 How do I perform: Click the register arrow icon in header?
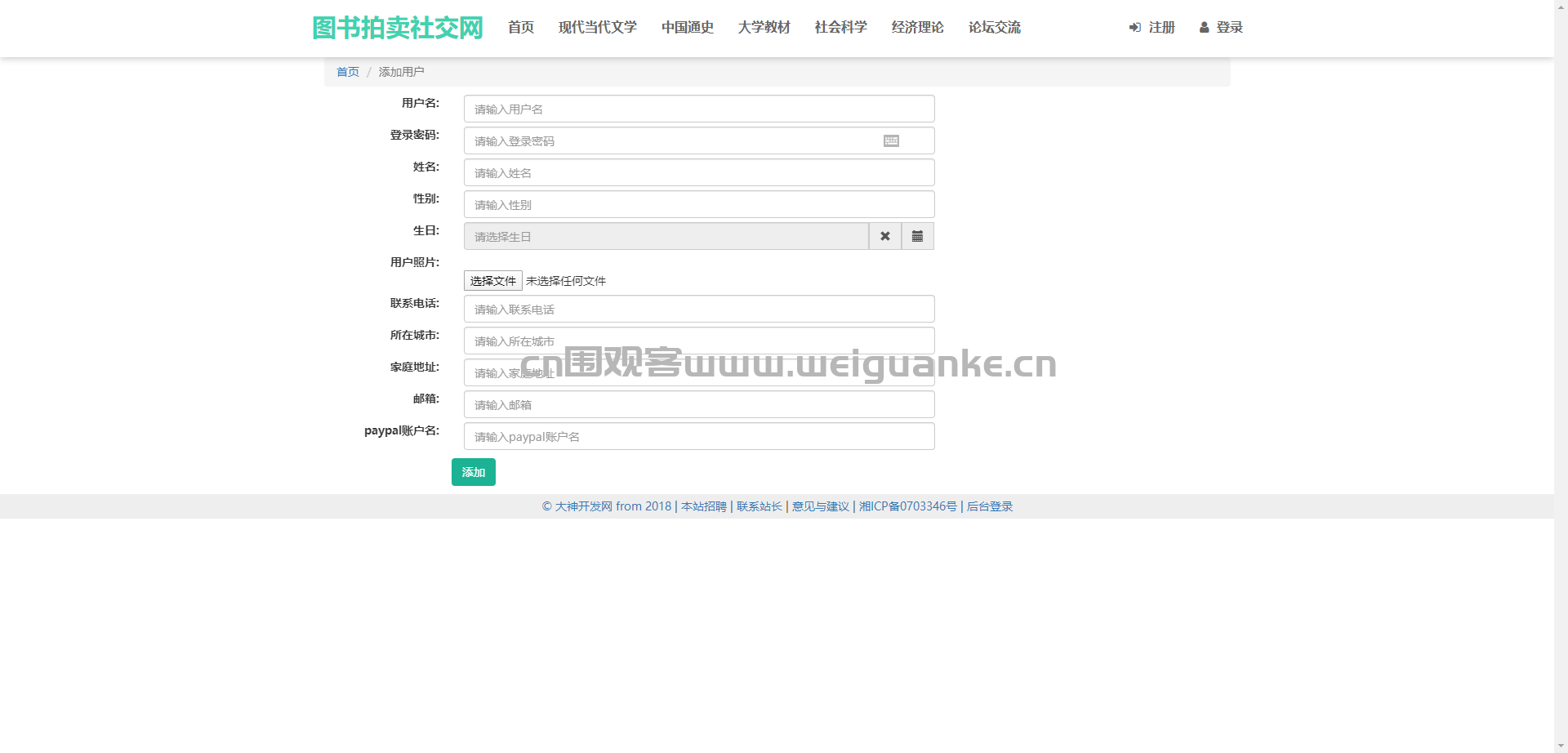[x=1135, y=28]
